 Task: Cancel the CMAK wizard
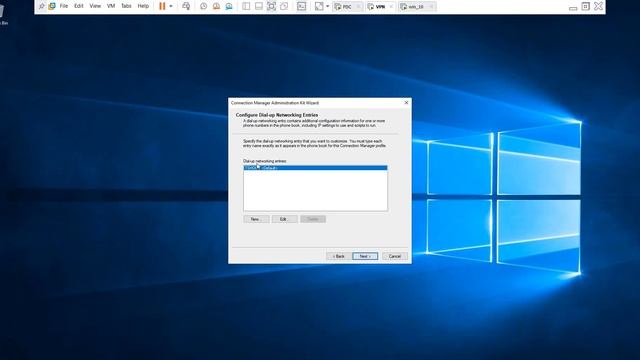click(x=395, y=256)
